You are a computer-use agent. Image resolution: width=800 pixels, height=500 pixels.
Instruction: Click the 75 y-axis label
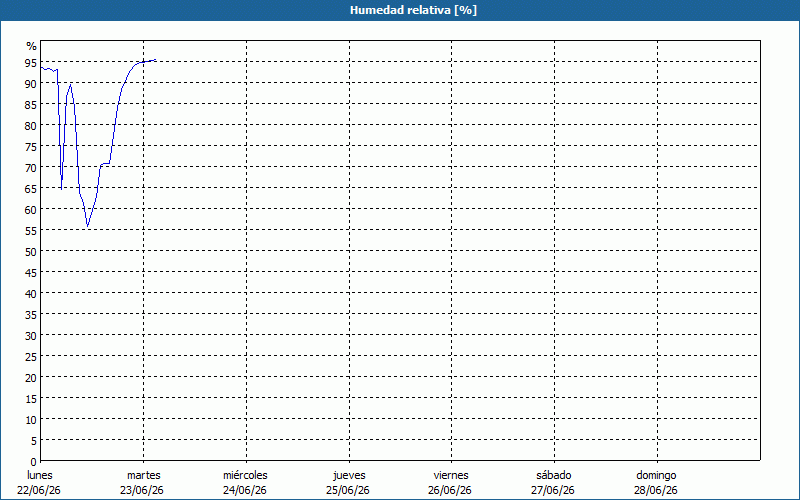pyautogui.click(x=31, y=147)
